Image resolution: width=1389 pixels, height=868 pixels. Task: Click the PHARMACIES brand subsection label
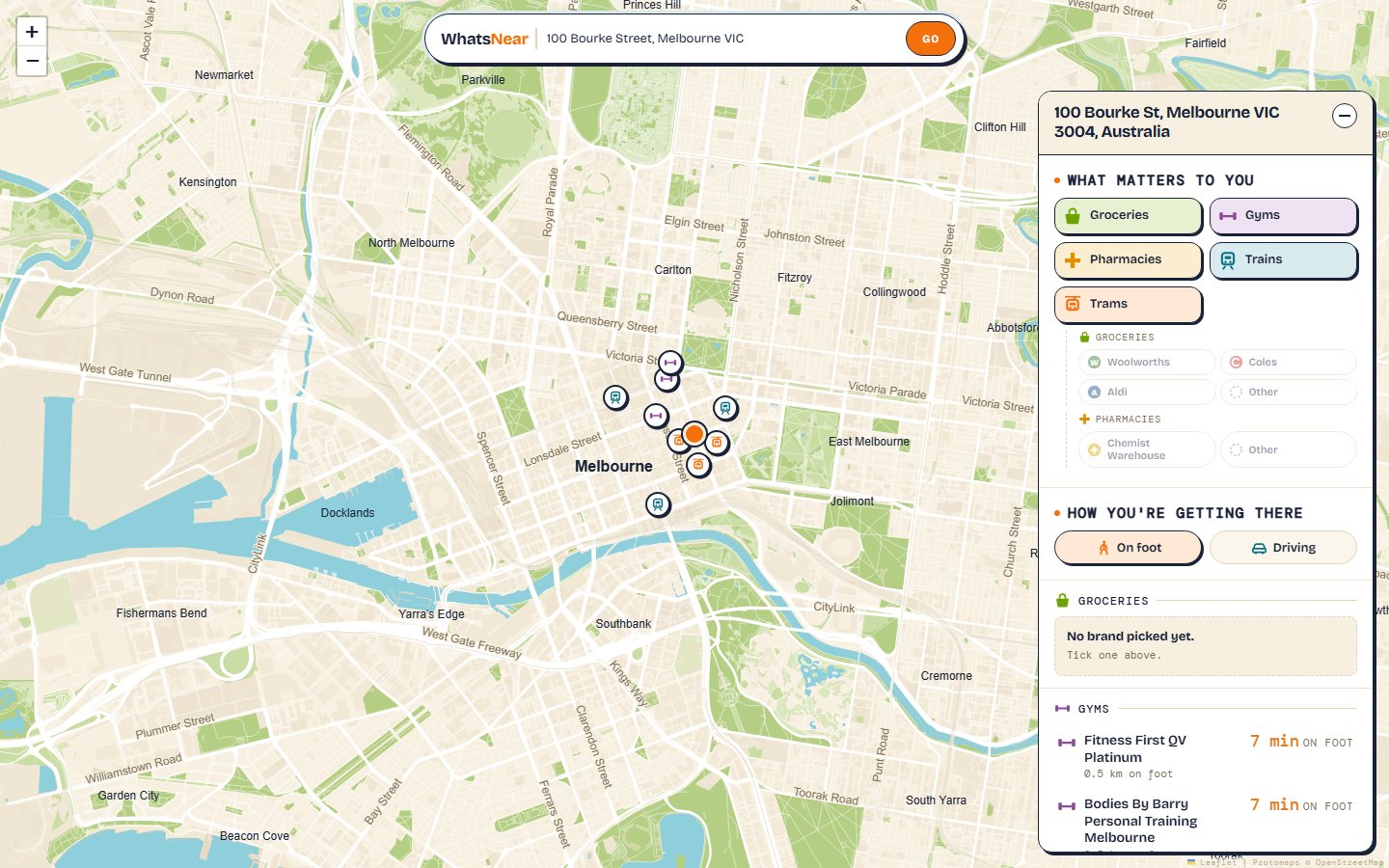[1128, 420]
